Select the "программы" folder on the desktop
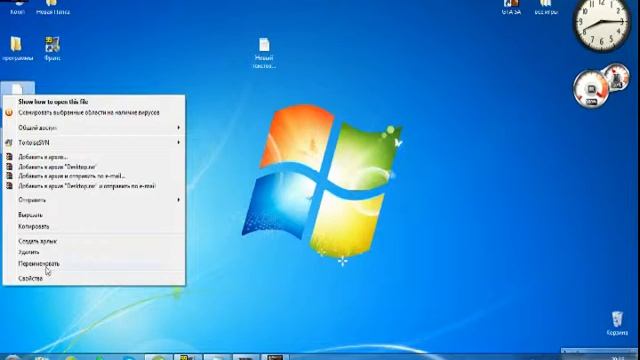Screen dimensions: 640x360 [x=17, y=49]
